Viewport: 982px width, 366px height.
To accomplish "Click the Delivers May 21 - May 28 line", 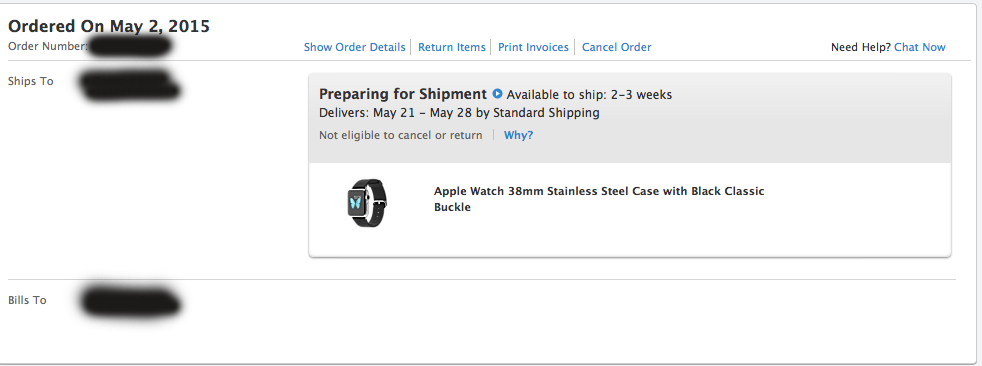I will [459, 113].
